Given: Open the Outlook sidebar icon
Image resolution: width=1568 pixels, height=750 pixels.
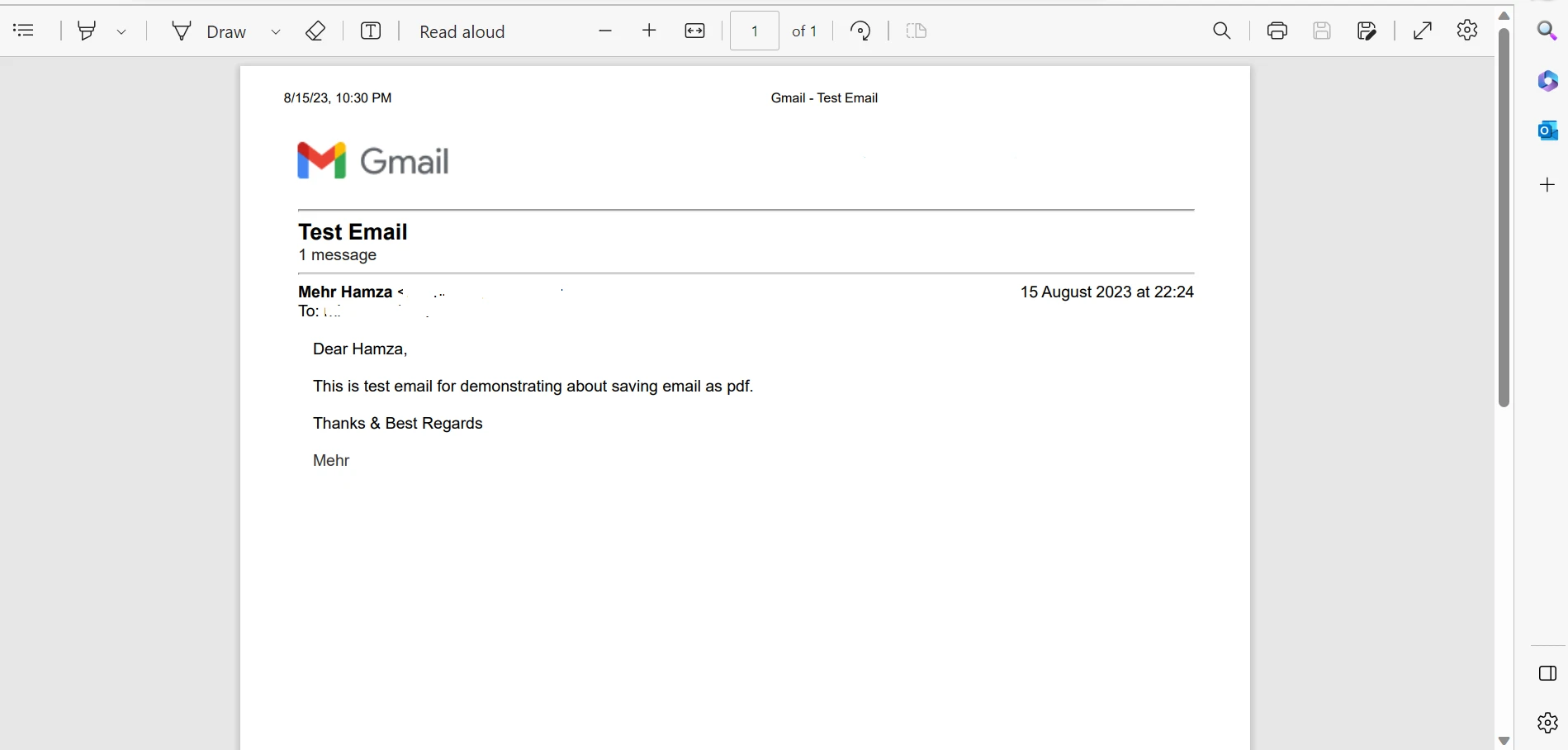Looking at the screenshot, I should pyautogui.click(x=1547, y=131).
